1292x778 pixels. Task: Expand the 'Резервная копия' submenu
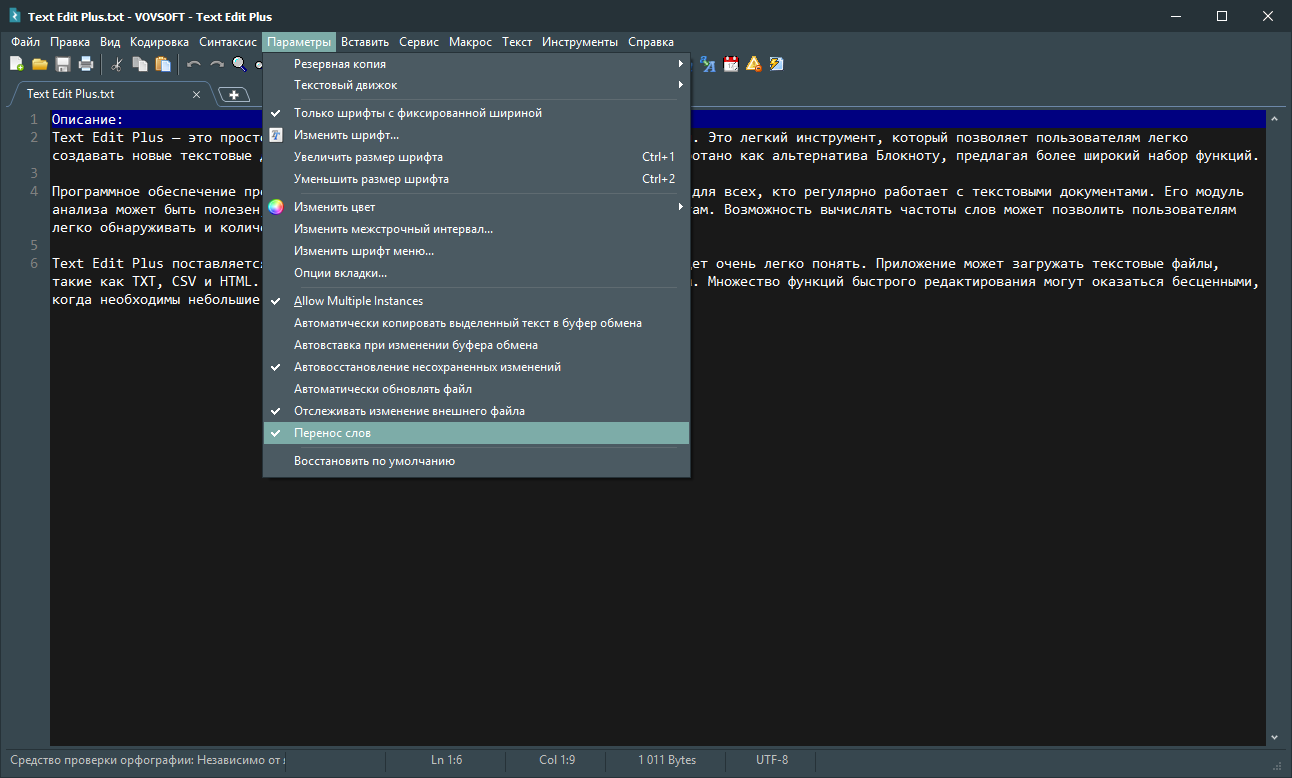(x=340, y=64)
